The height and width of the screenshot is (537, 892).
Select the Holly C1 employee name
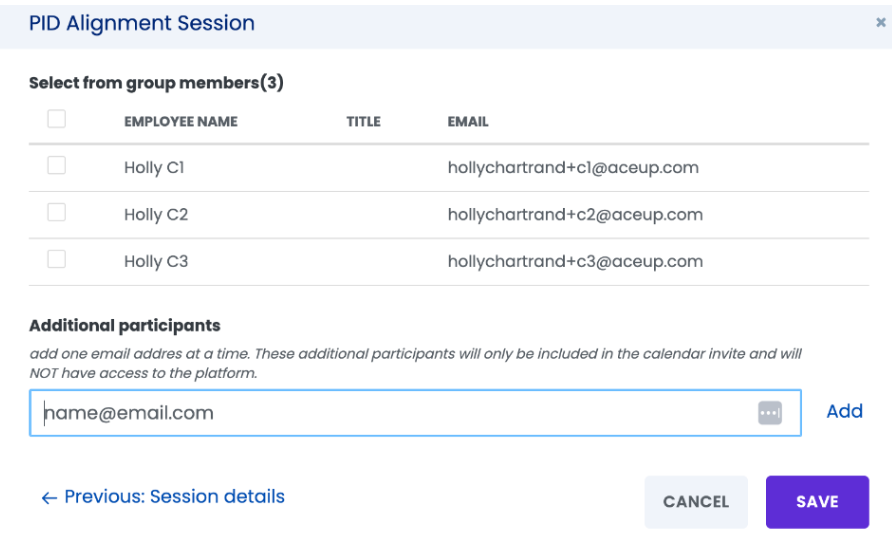coord(154,168)
